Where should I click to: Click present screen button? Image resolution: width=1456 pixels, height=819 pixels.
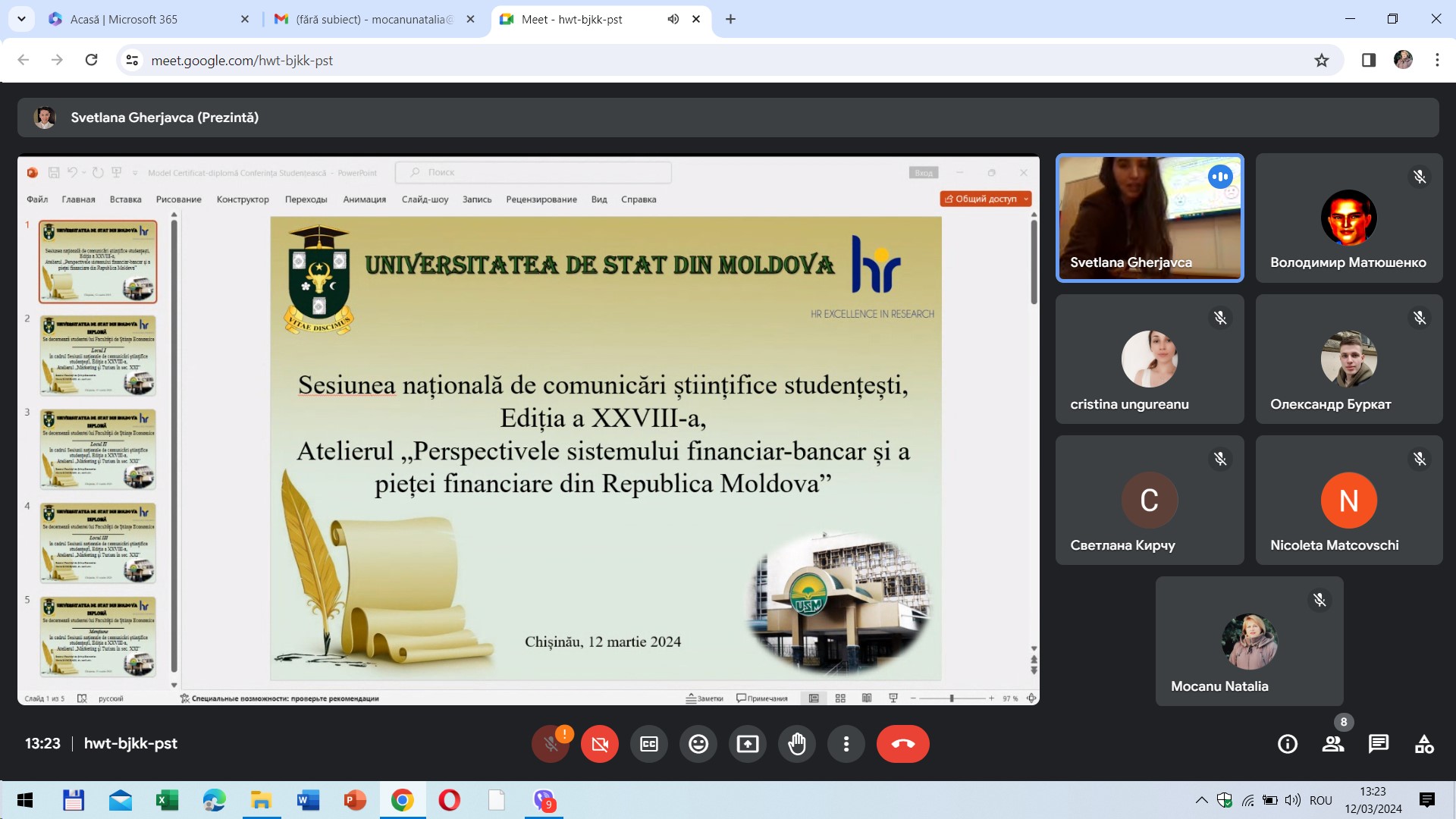point(748,744)
